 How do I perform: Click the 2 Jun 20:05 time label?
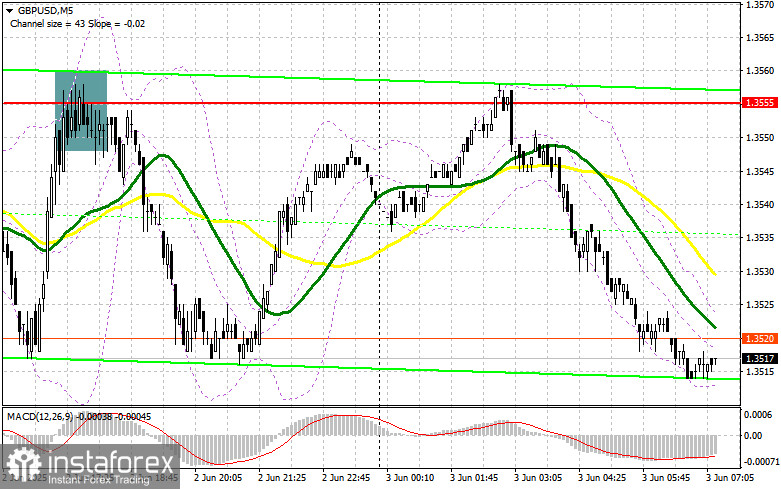(x=218, y=478)
